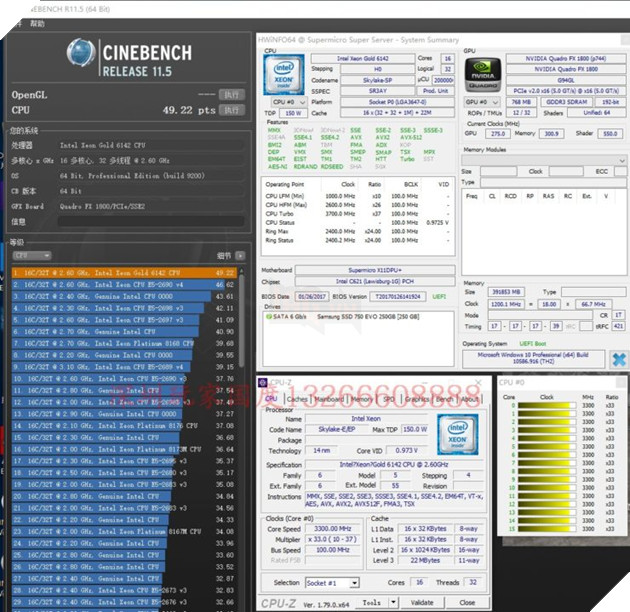This screenshot has height=612, width=630.
Task: Click the Cinebench info text field
Action: click(x=151, y=221)
